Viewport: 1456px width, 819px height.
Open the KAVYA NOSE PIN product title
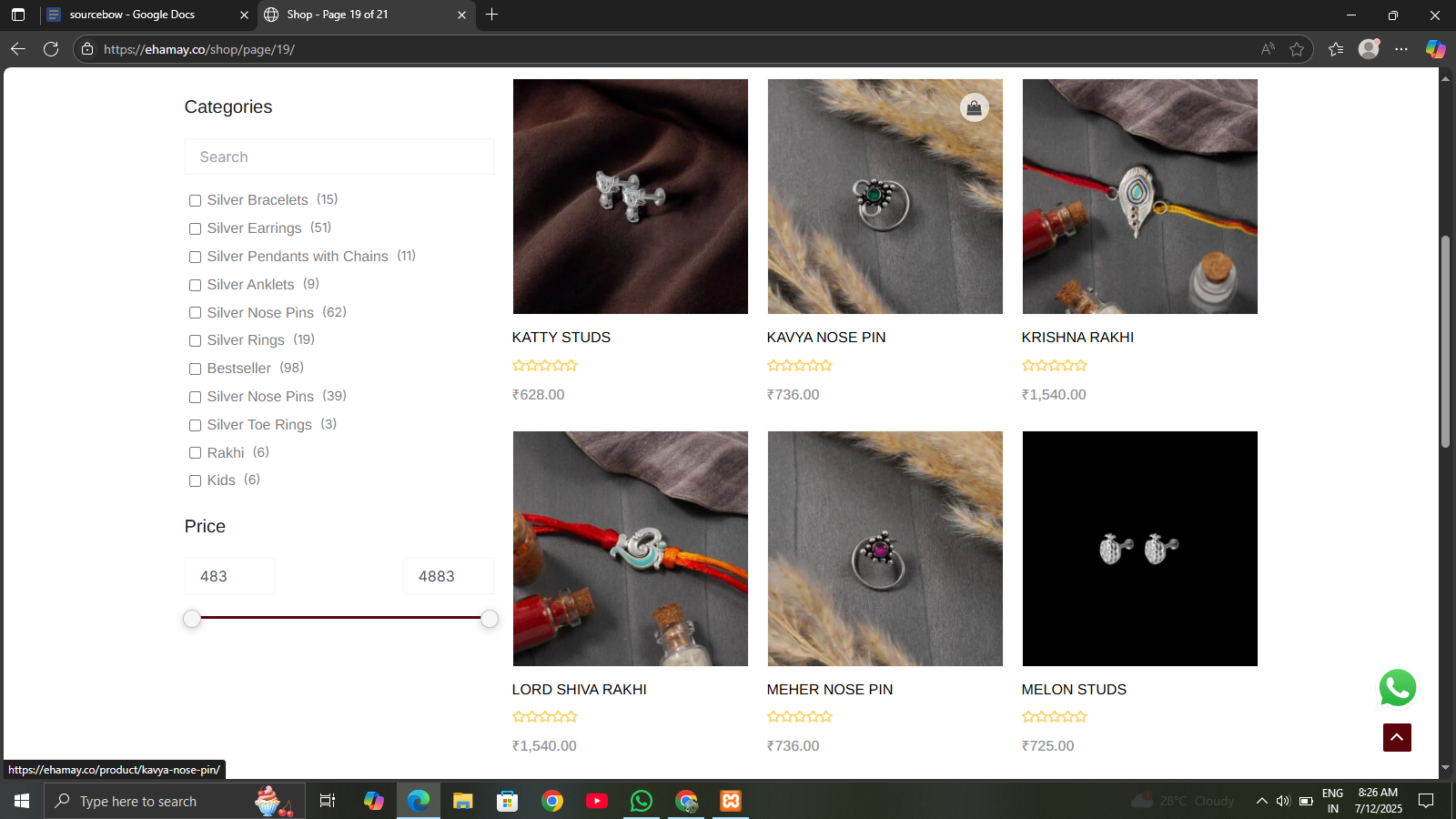[x=826, y=337]
